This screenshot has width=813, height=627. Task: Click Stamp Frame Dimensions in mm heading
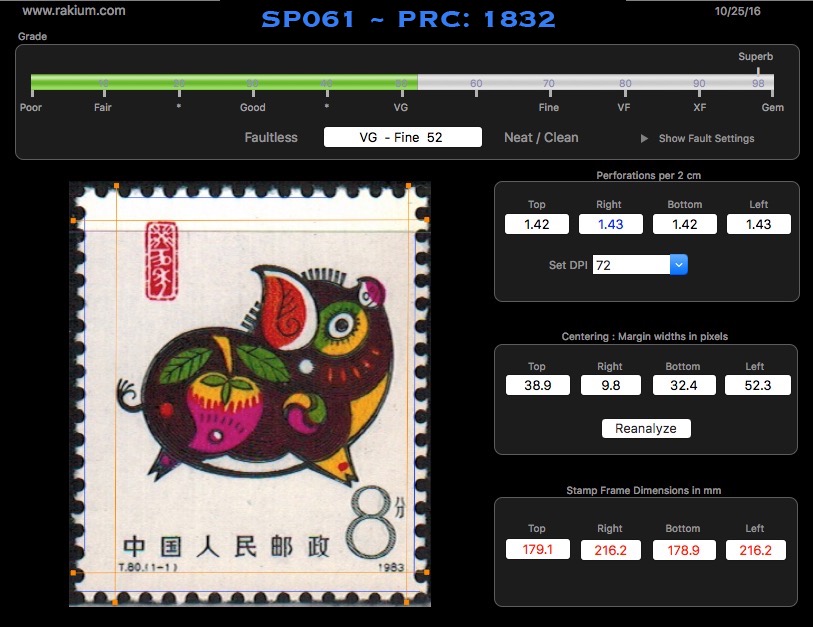click(x=643, y=490)
